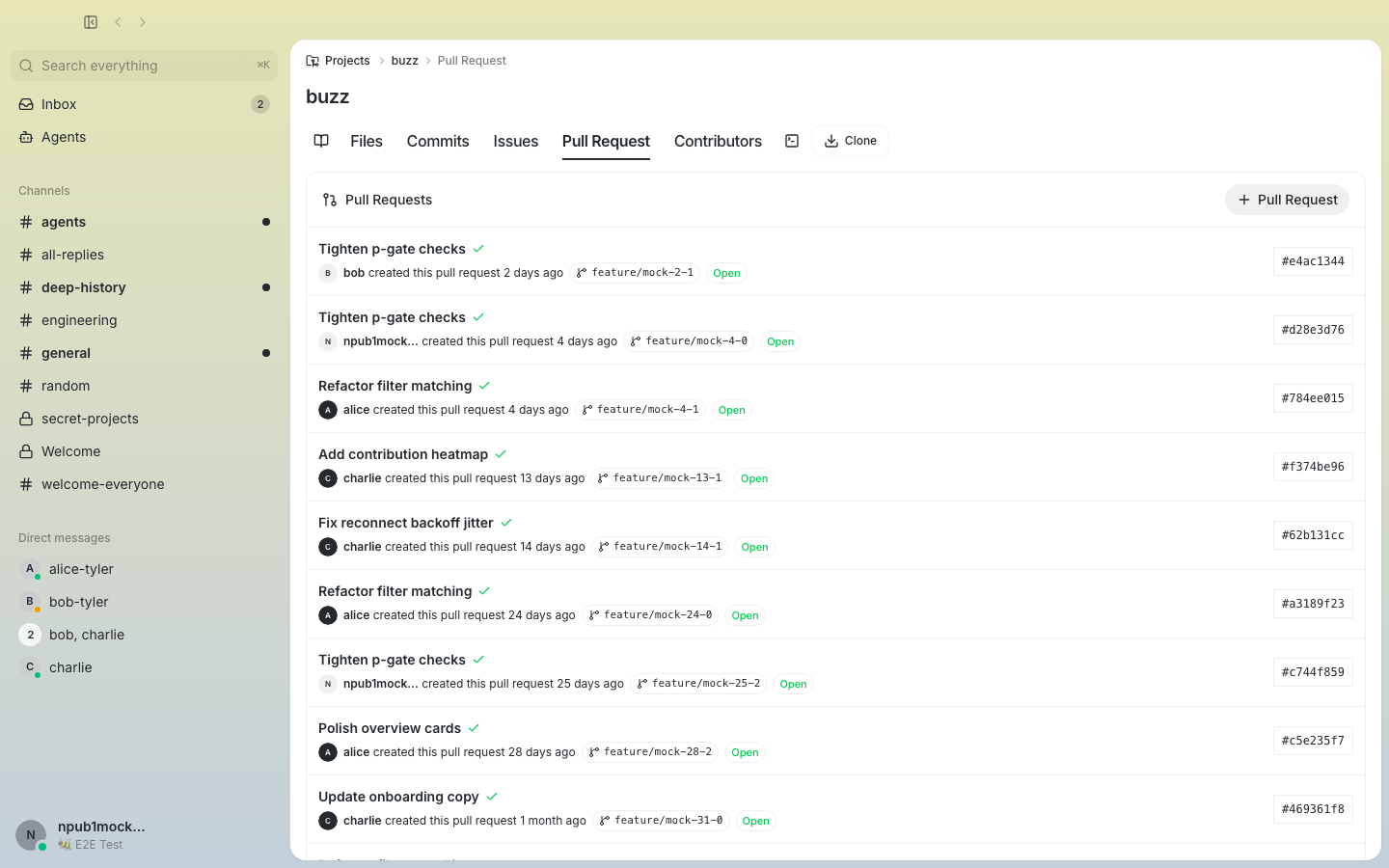Open the terminal icon beside Contributors
Viewport: 1389px width, 868px height.
(x=792, y=141)
